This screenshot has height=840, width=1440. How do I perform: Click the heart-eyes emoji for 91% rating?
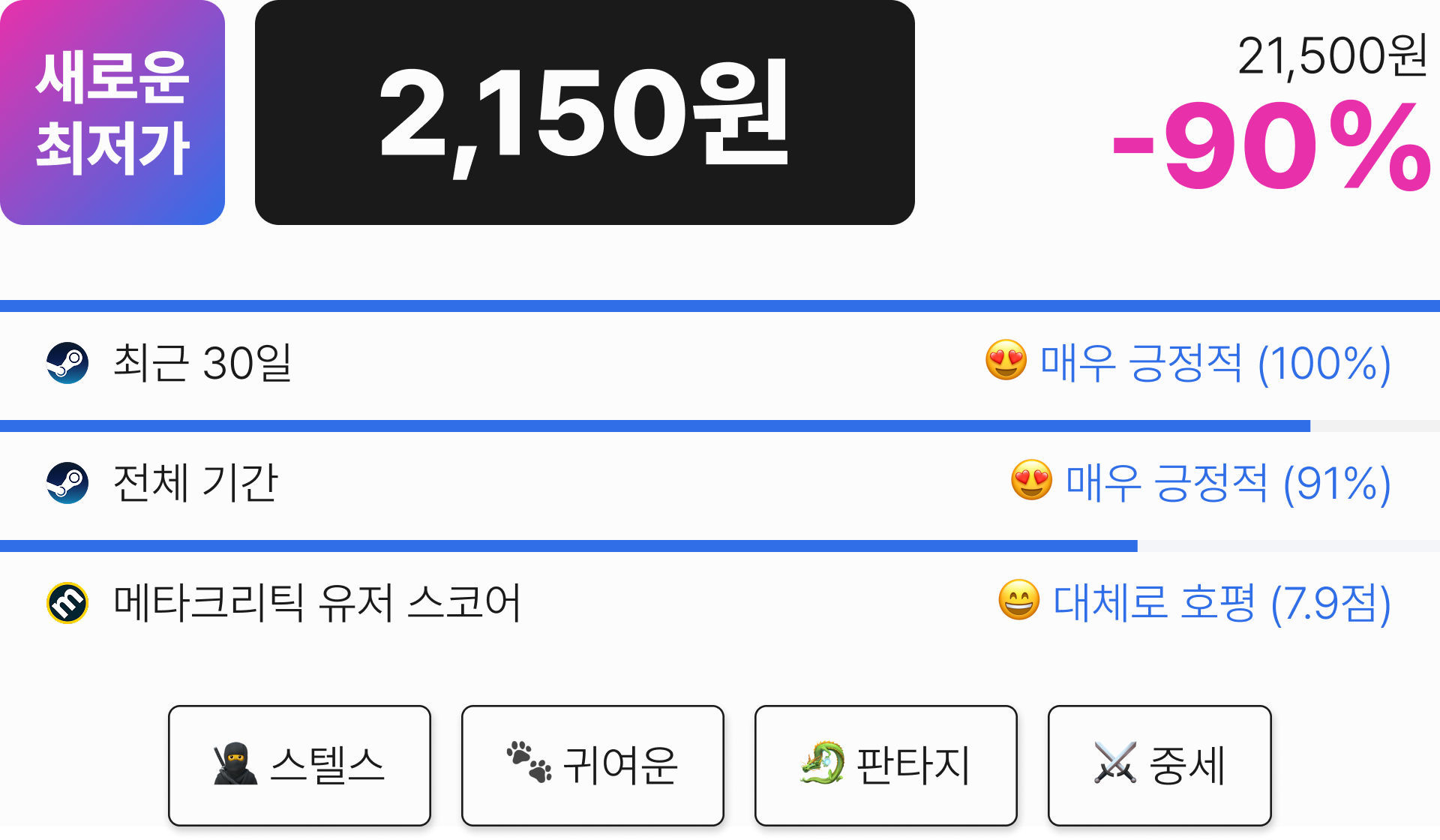tap(1031, 480)
